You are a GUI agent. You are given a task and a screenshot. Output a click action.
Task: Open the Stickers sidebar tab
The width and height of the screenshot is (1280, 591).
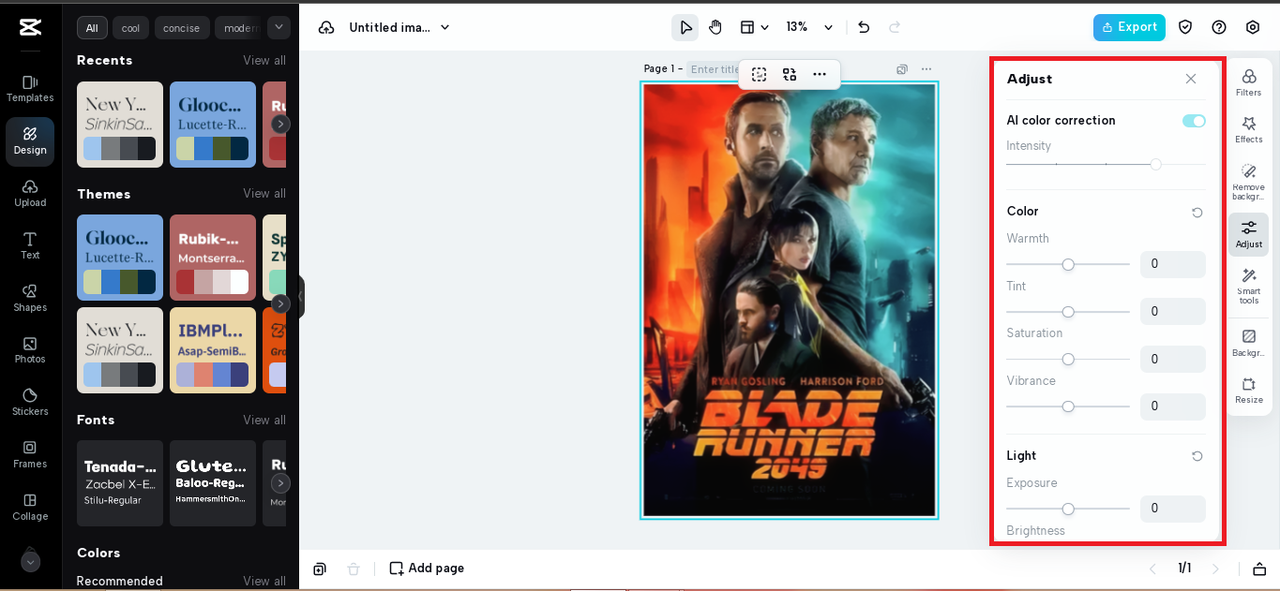[x=30, y=402]
